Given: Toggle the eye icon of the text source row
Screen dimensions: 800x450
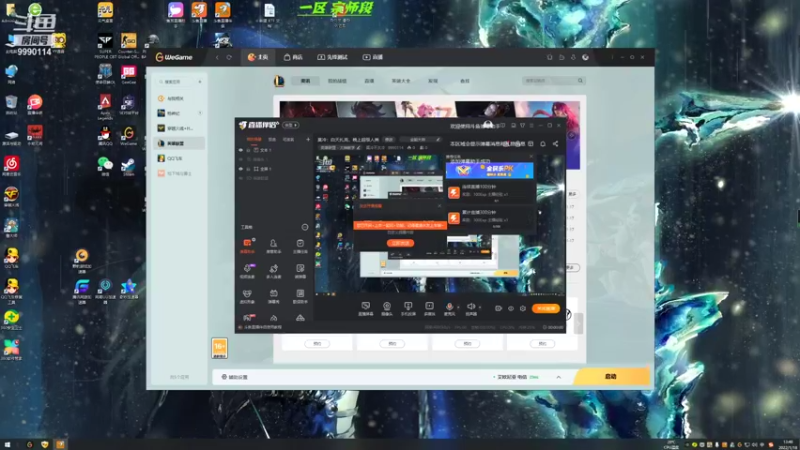Looking at the screenshot, I should [241, 150].
